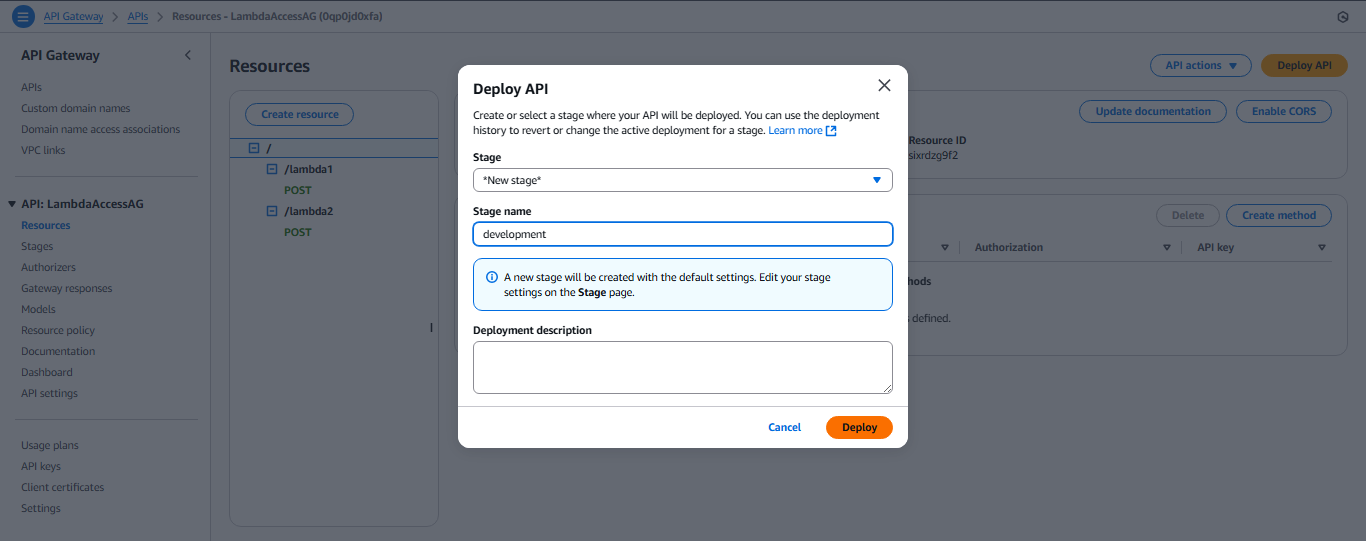
Task: Open Settings in the sidebar
Action: pyautogui.click(x=41, y=508)
